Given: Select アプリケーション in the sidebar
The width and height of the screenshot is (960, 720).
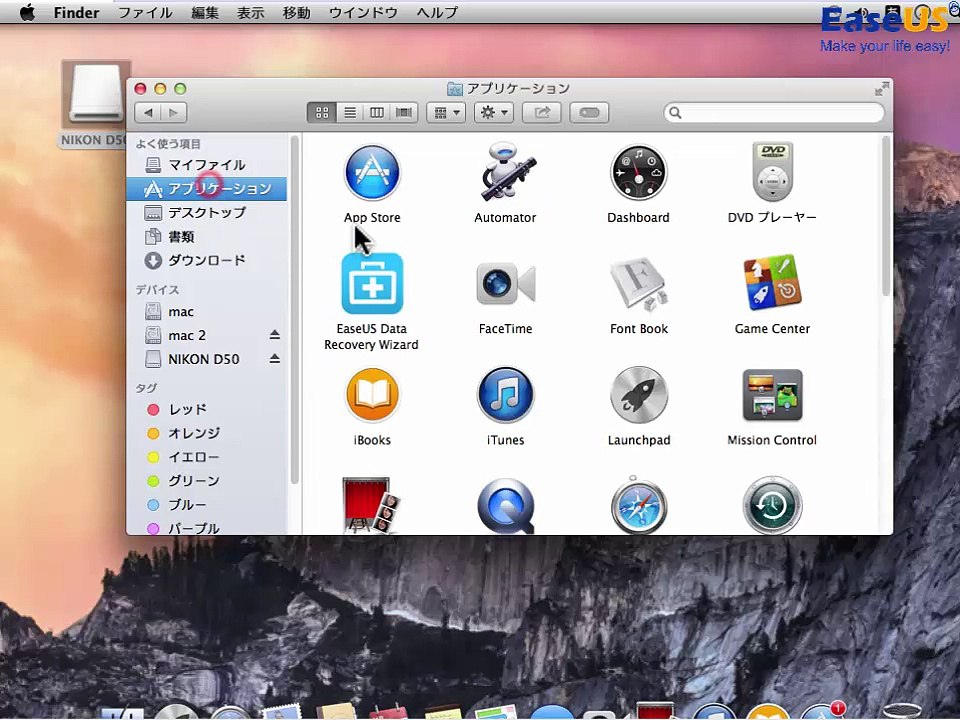Looking at the screenshot, I should pyautogui.click(x=207, y=189).
